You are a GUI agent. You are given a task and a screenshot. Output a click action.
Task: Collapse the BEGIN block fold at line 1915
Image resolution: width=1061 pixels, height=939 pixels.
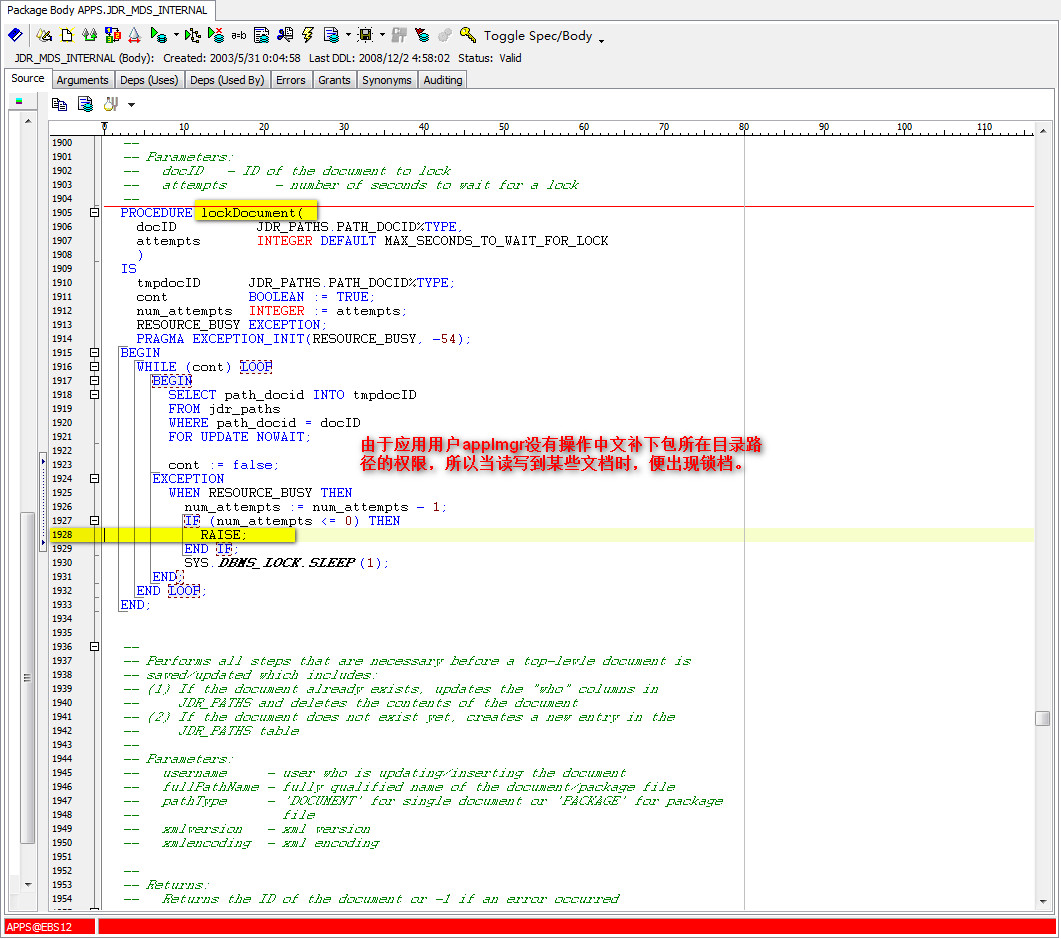pyautogui.click(x=95, y=352)
